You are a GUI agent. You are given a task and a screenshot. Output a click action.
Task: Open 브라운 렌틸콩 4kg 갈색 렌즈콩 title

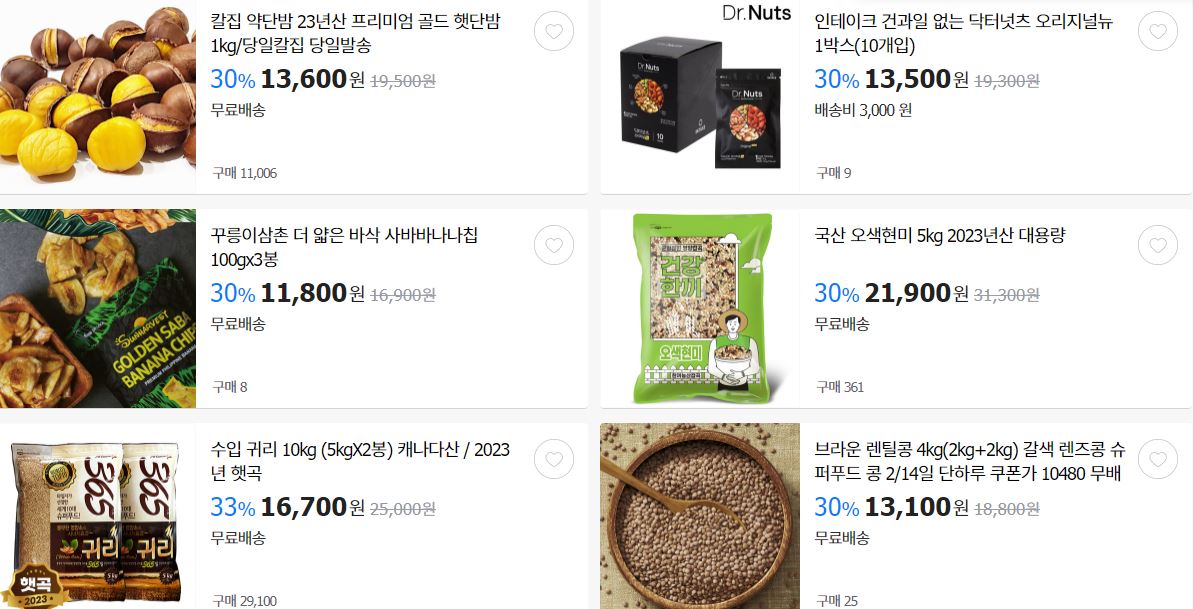click(969, 461)
